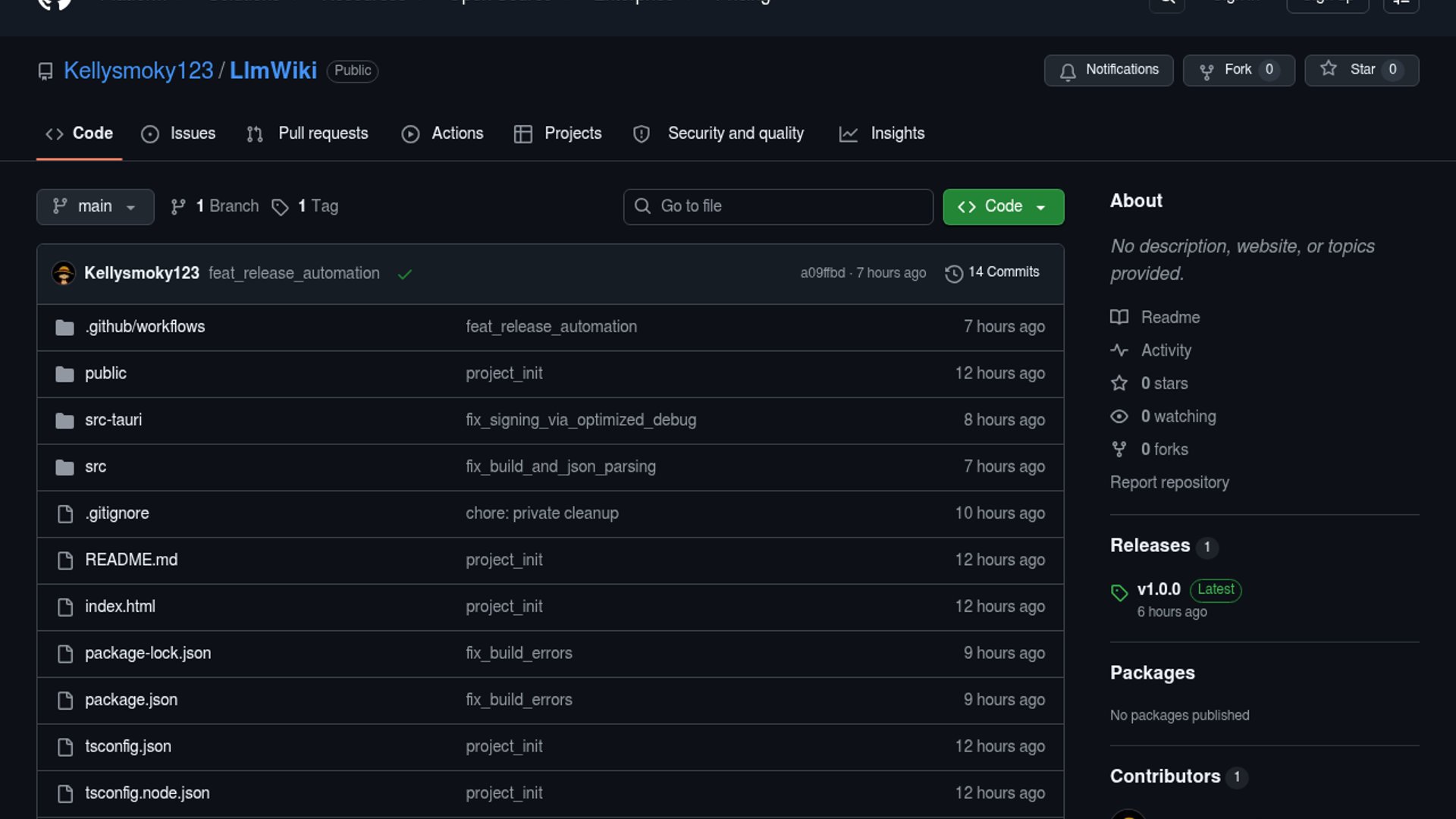Click the Star icon to star LlmWiki

click(x=1329, y=69)
